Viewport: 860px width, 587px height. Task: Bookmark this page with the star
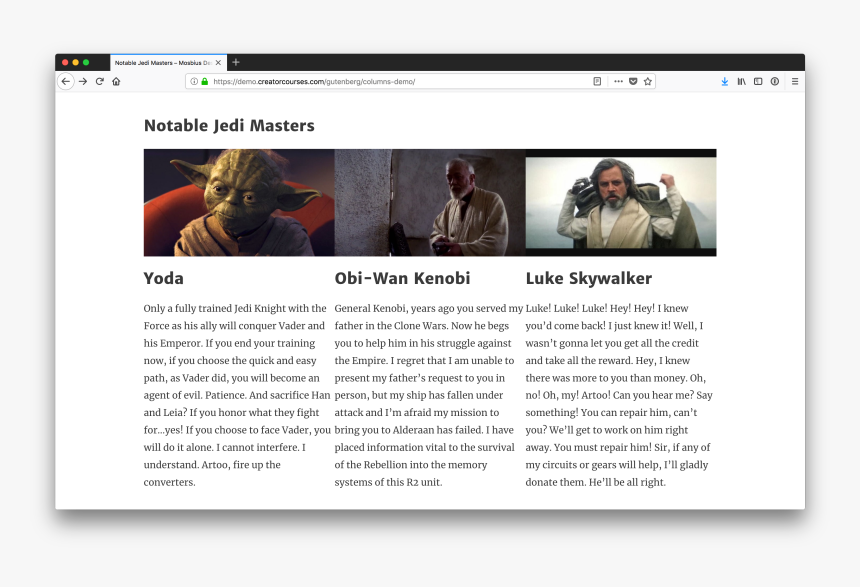648,81
